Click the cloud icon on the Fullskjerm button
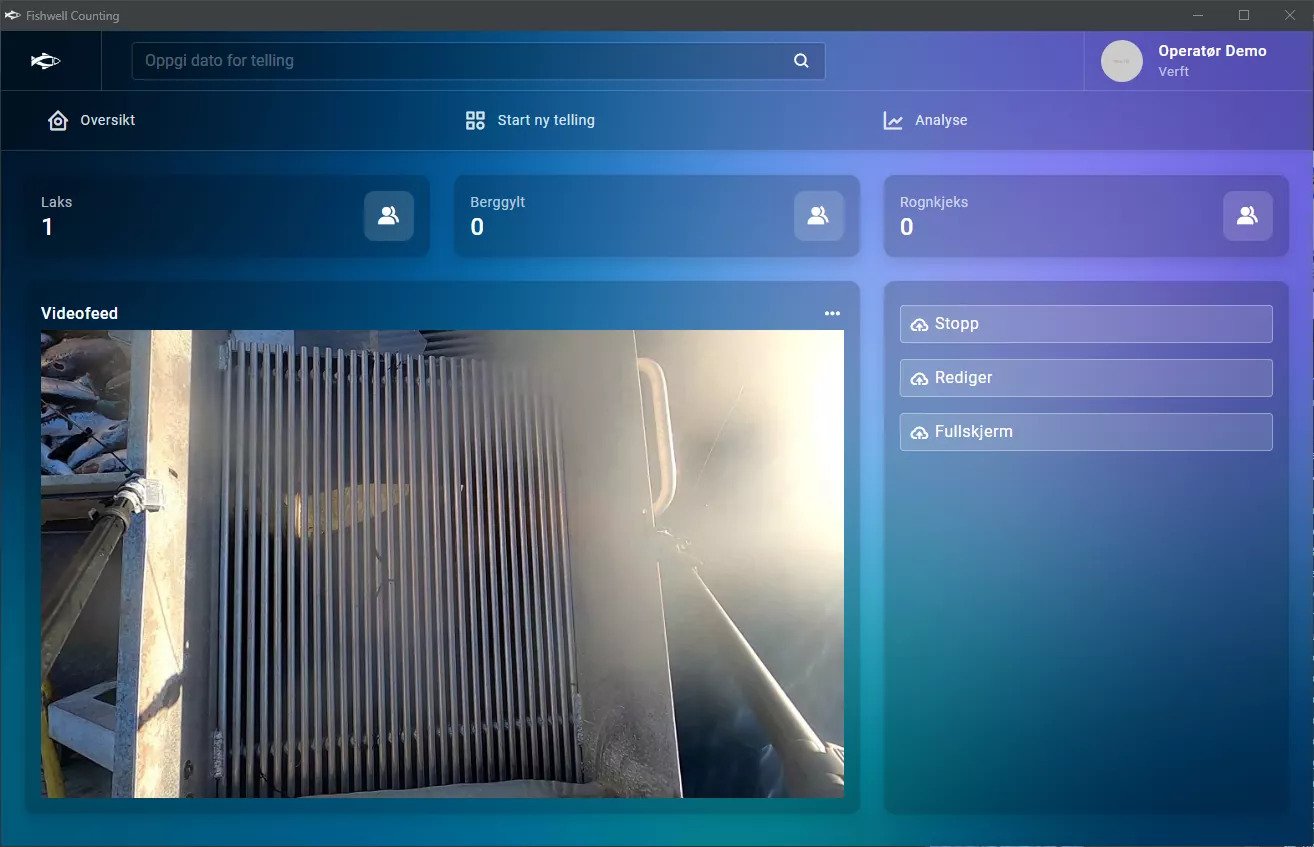Screen dimensions: 1314x847 (x=919, y=433)
